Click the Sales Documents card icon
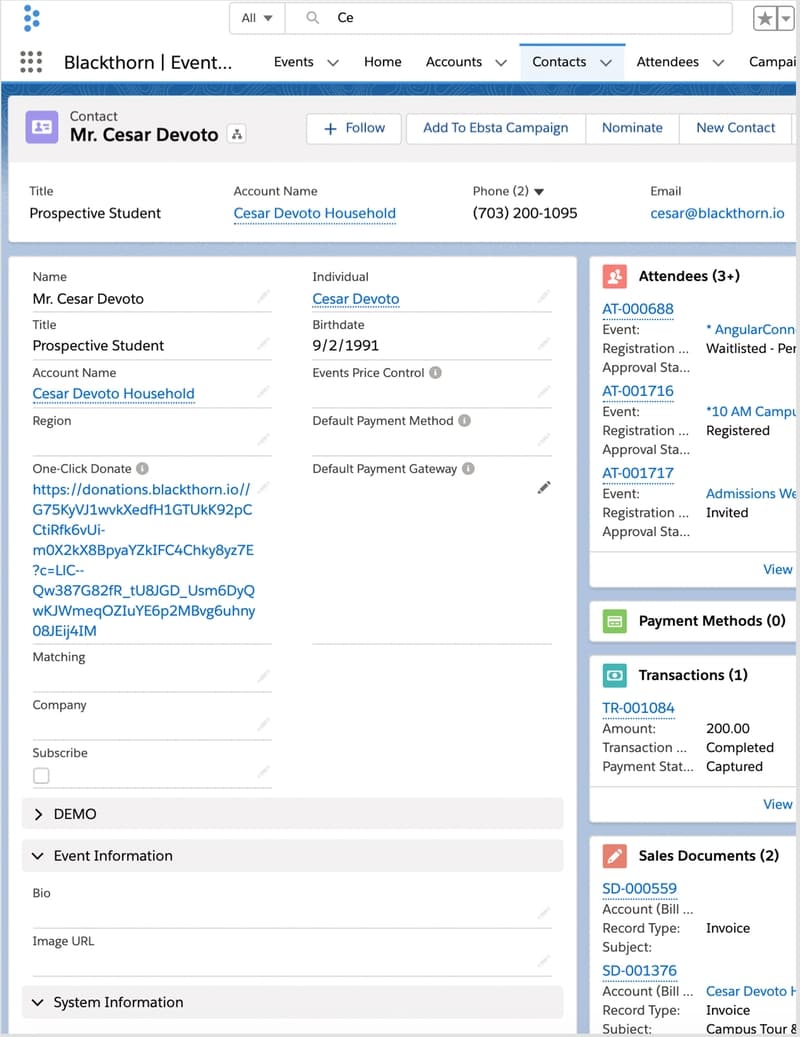 pos(614,856)
